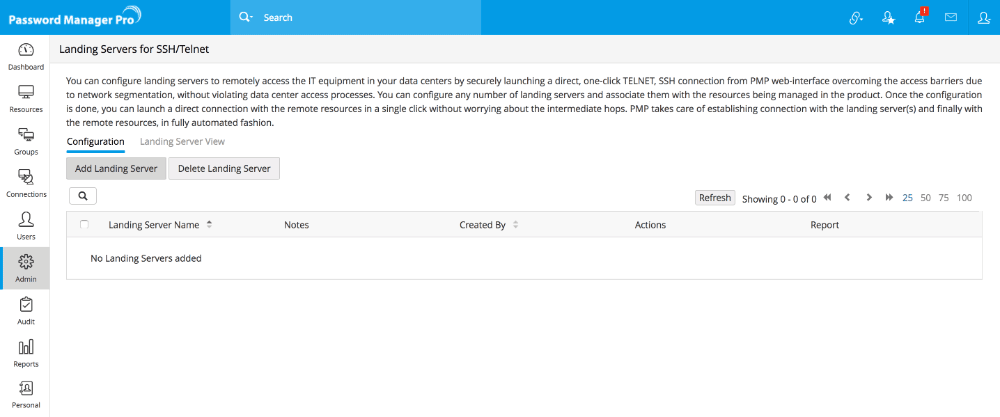Viewport: 1000px width, 417px height.
Task: Click the Password Manager Pro logo
Action: (x=75, y=18)
